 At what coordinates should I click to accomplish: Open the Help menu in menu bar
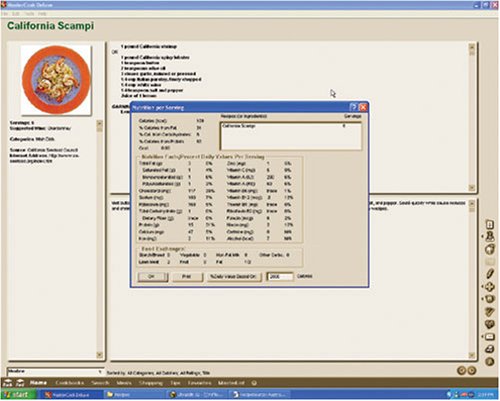[42, 14]
